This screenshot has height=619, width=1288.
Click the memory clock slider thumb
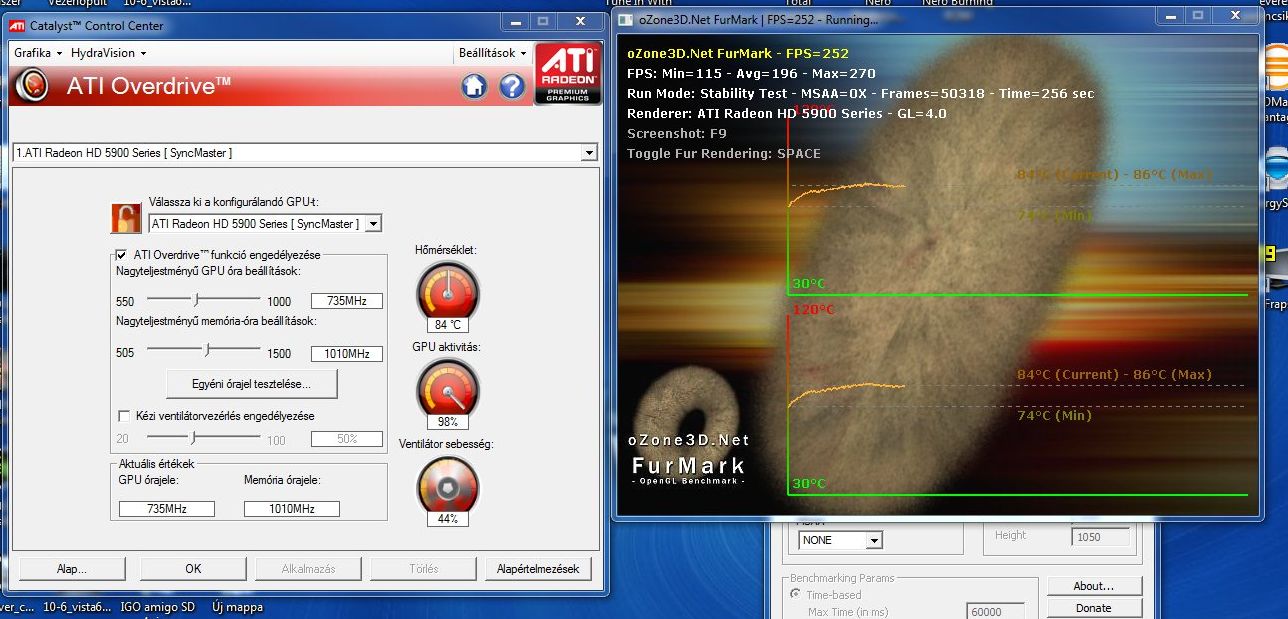(207, 350)
